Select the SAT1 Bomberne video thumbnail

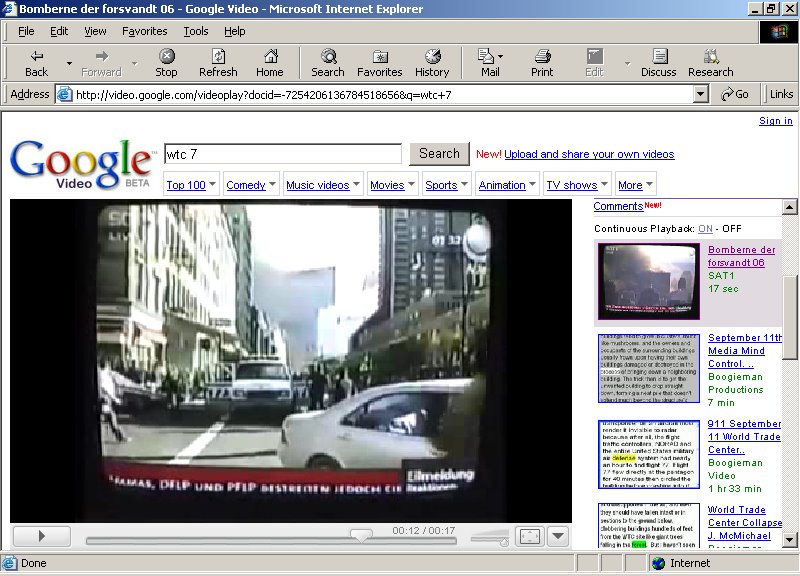click(x=648, y=281)
